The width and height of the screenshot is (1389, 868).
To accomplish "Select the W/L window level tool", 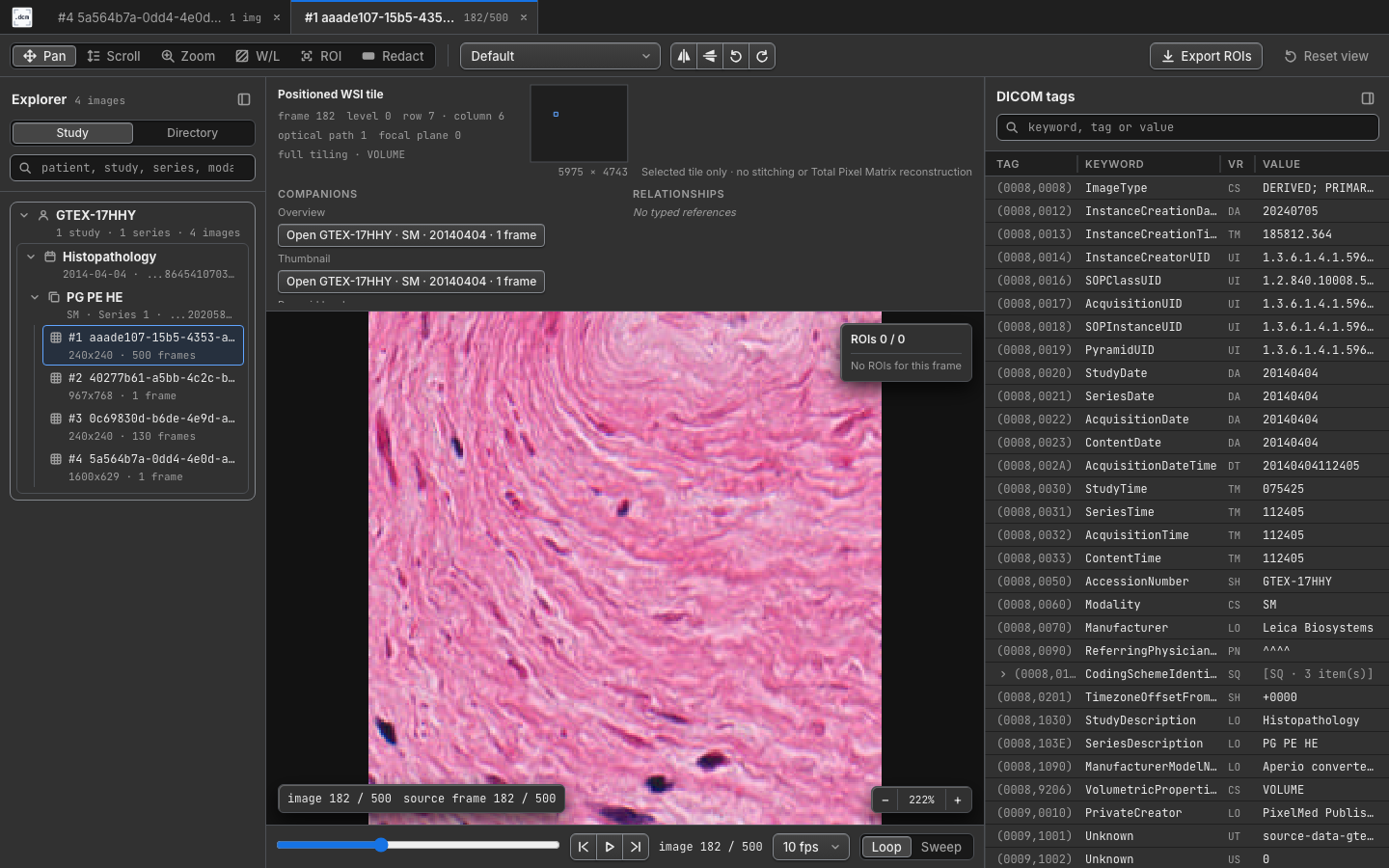I will pos(258,56).
